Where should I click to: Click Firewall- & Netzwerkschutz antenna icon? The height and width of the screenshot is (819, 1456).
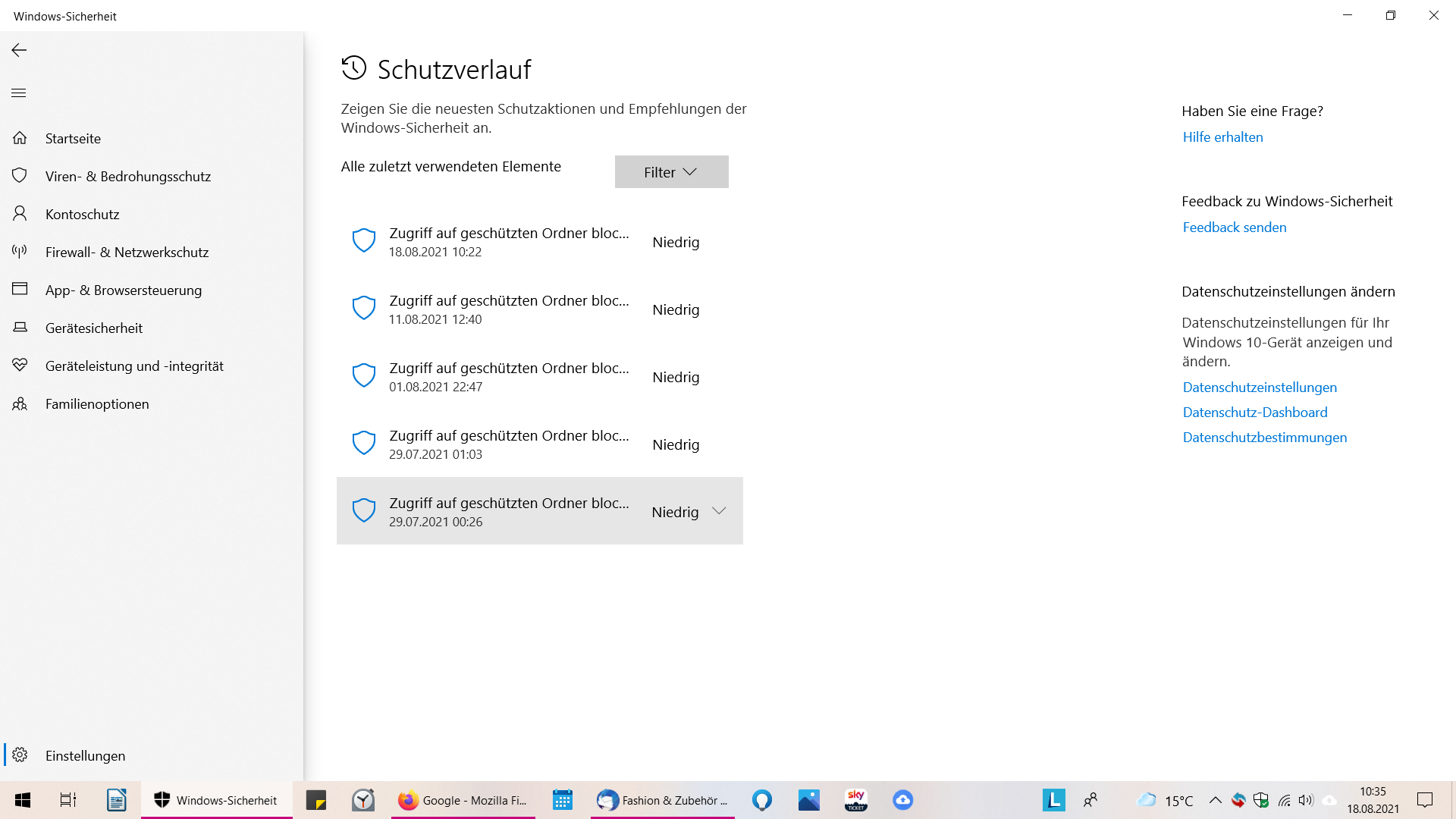(x=20, y=252)
